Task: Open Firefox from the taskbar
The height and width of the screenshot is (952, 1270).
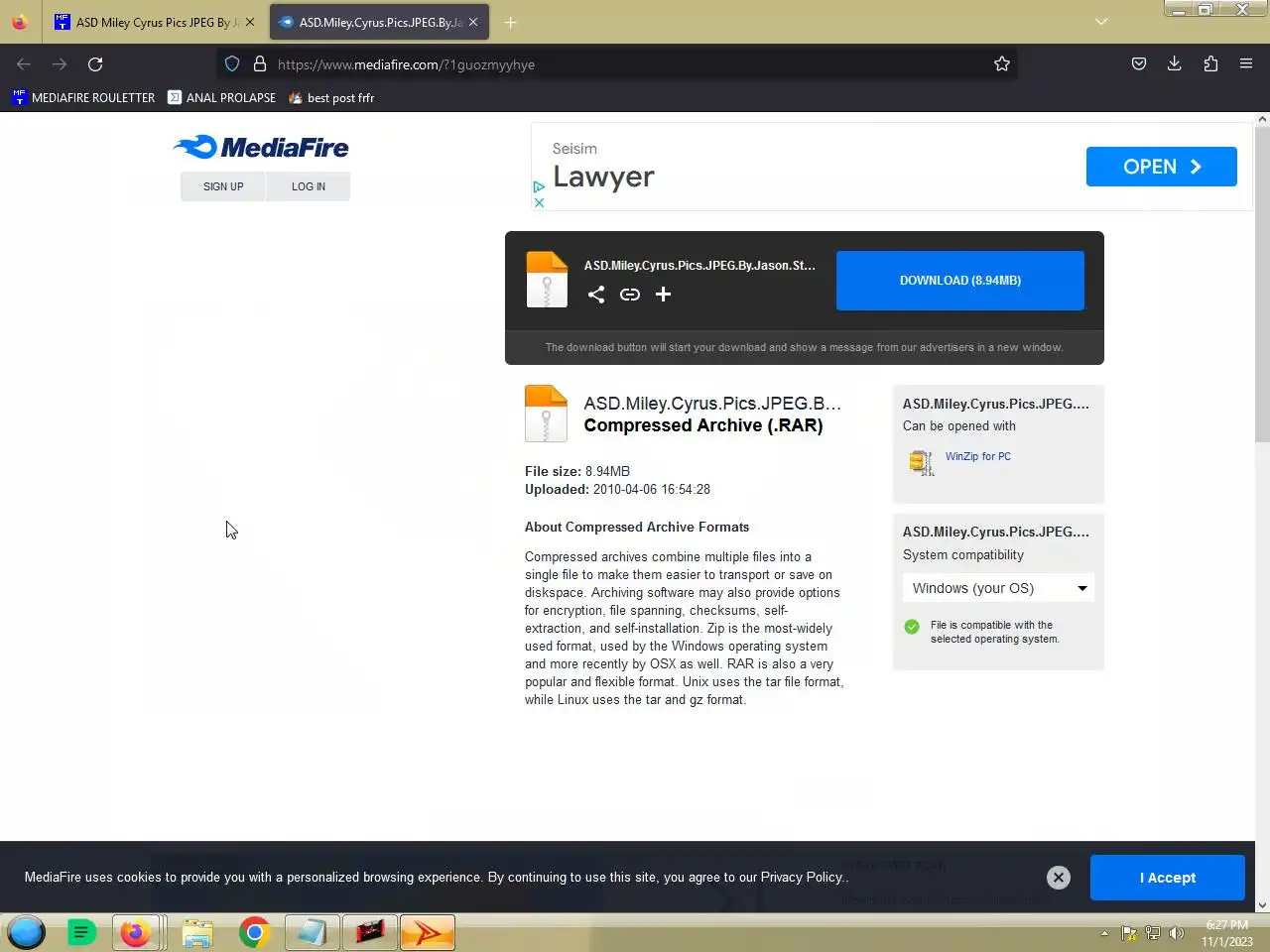Action: point(136,933)
